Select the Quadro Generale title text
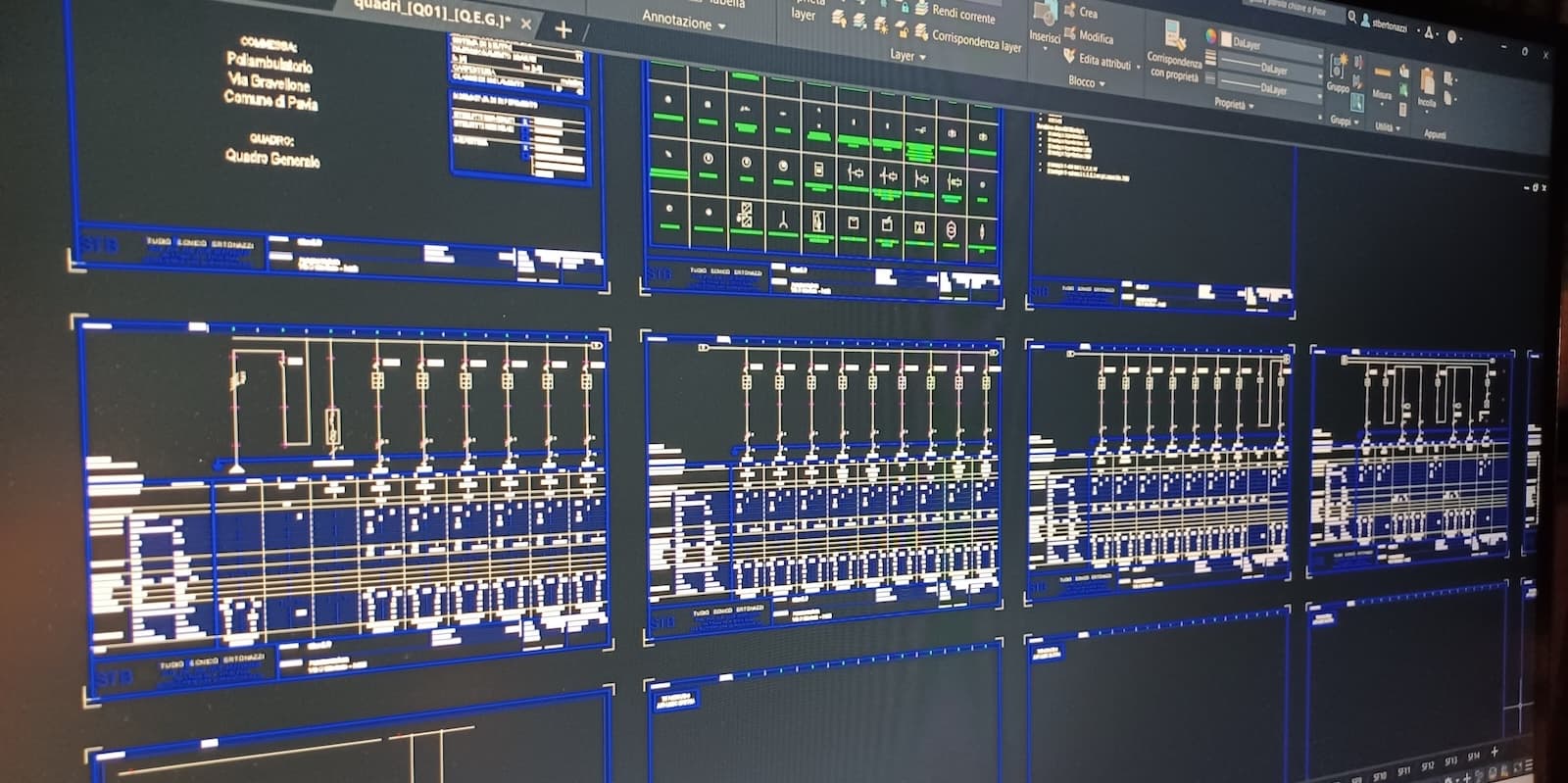1568x783 pixels. tap(272, 158)
